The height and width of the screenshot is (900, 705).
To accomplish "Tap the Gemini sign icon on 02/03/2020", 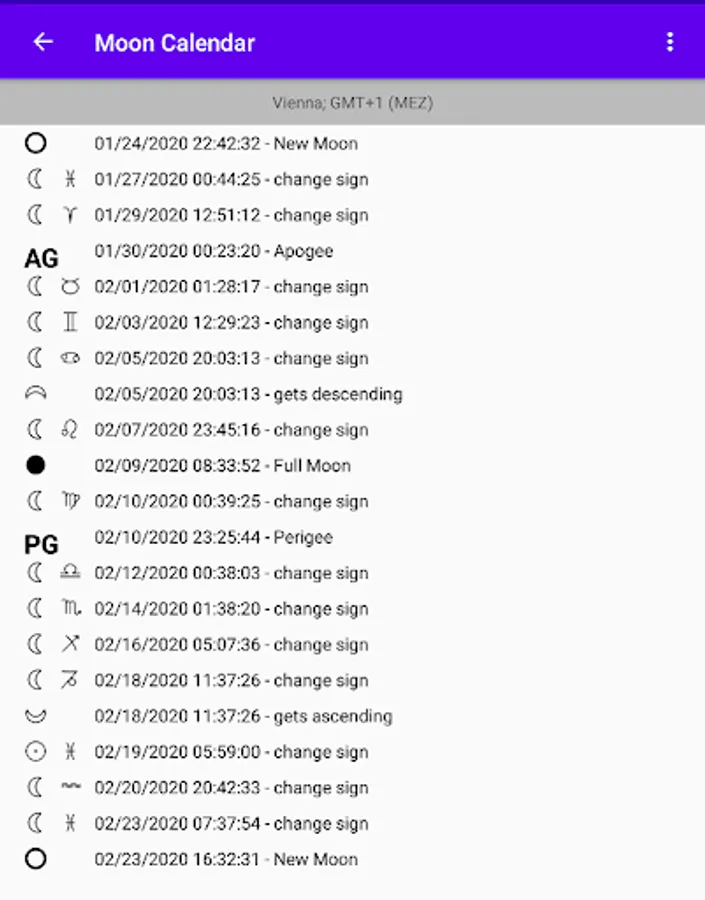I will click(x=70, y=322).
